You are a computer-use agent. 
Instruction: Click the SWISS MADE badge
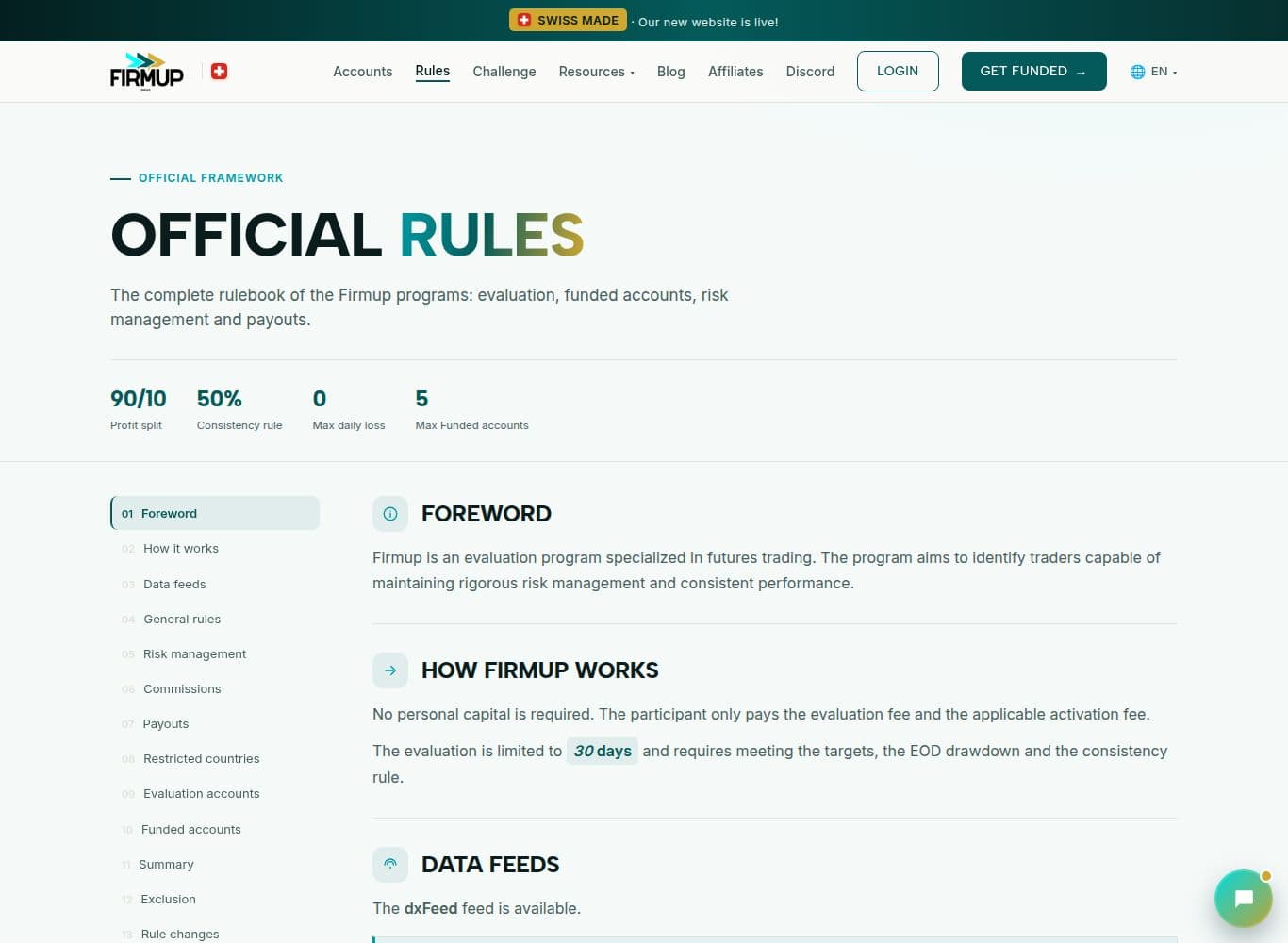coord(568,20)
